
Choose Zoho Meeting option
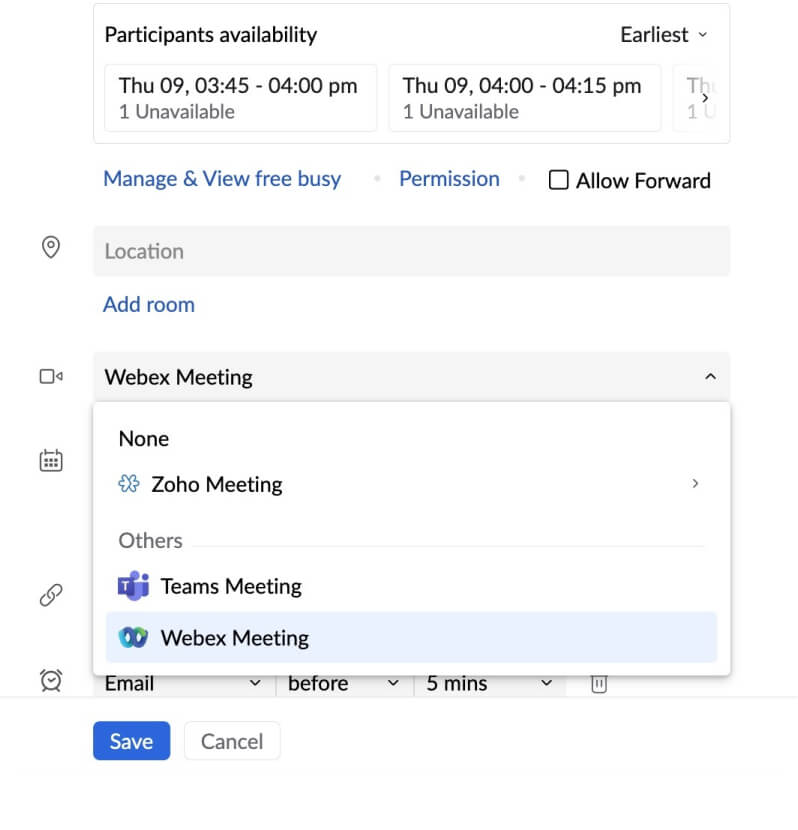pyautogui.click(x=411, y=484)
